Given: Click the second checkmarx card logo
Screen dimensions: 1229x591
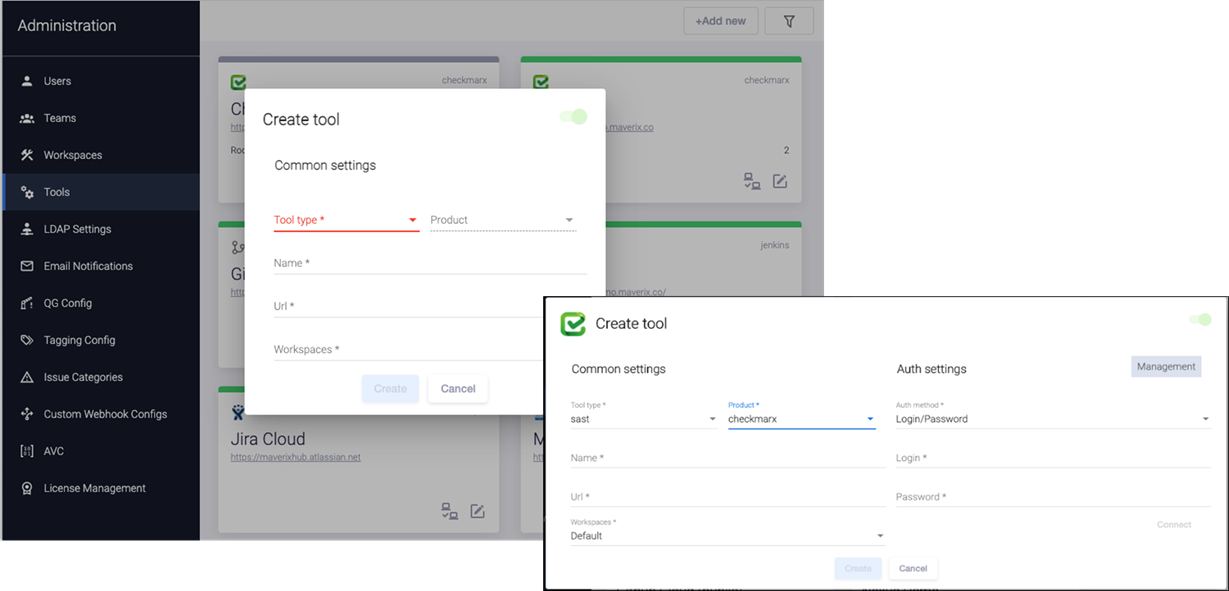Looking at the screenshot, I should [x=541, y=82].
